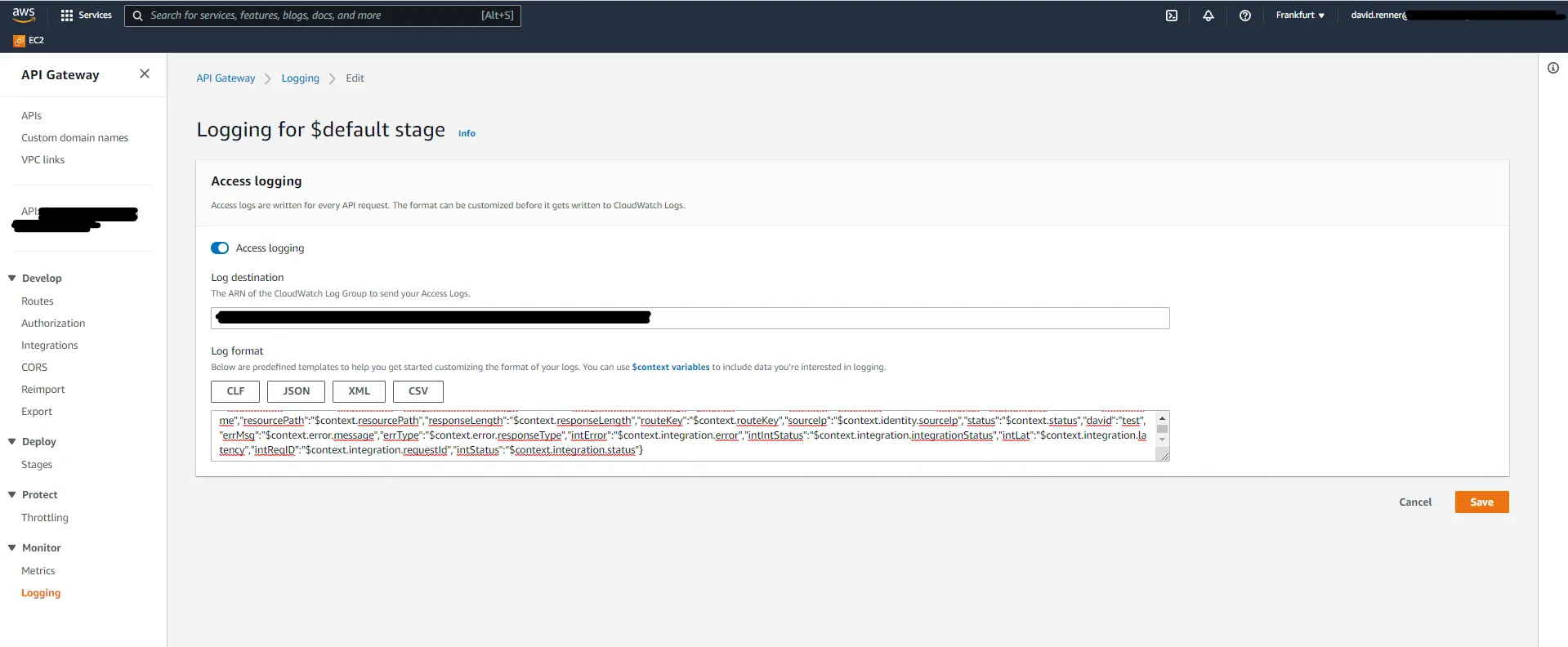The image size is (1568, 647).
Task: Open Stages page
Action: (x=37, y=465)
